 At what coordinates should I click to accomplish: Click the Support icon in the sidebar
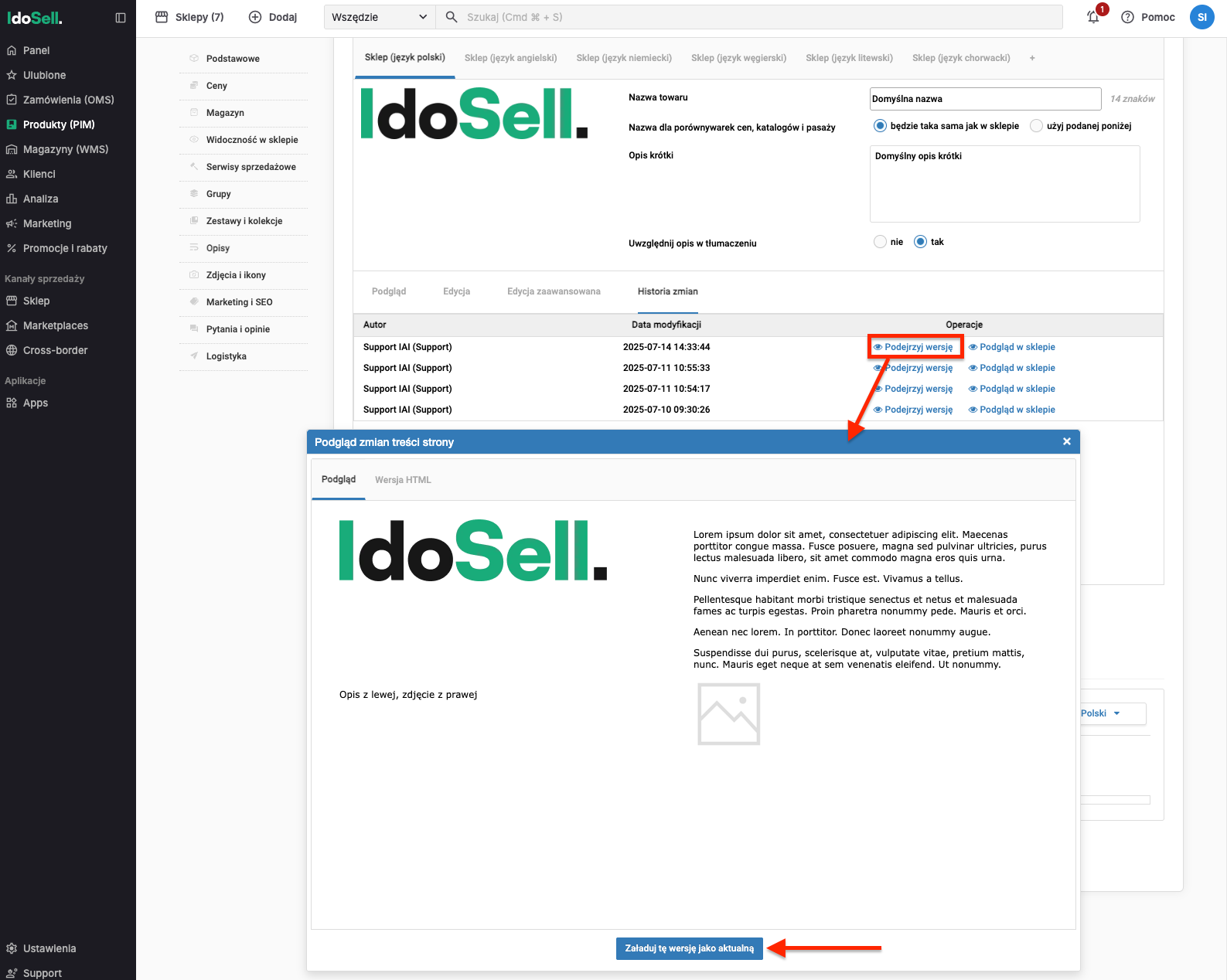point(12,973)
